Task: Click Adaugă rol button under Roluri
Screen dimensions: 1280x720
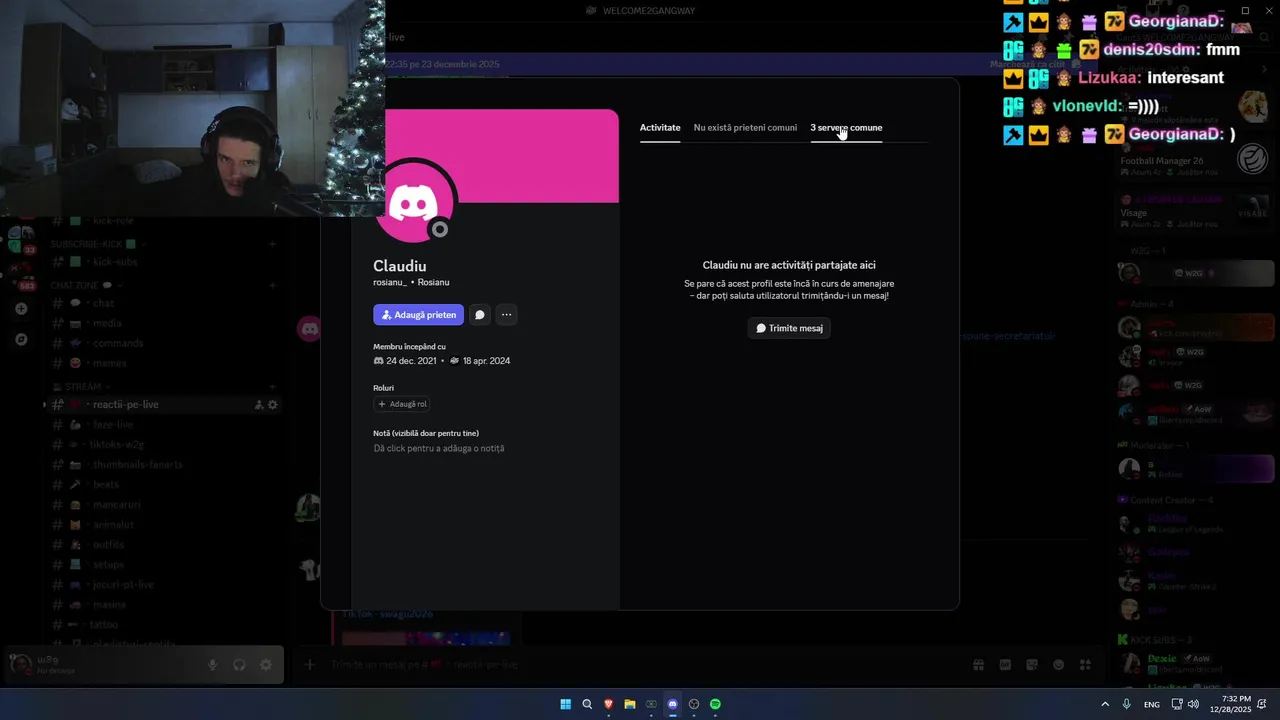Action: click(x=402, y=404)
